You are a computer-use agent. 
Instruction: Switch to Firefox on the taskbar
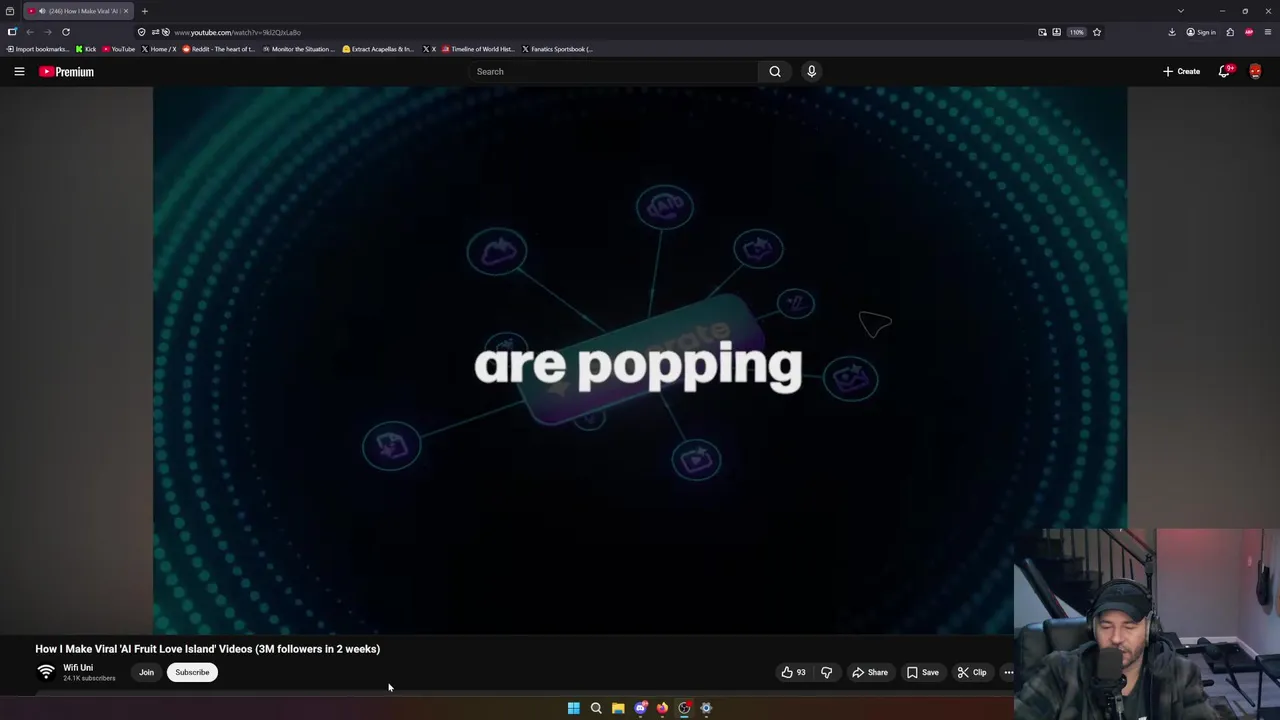(662, 708)
